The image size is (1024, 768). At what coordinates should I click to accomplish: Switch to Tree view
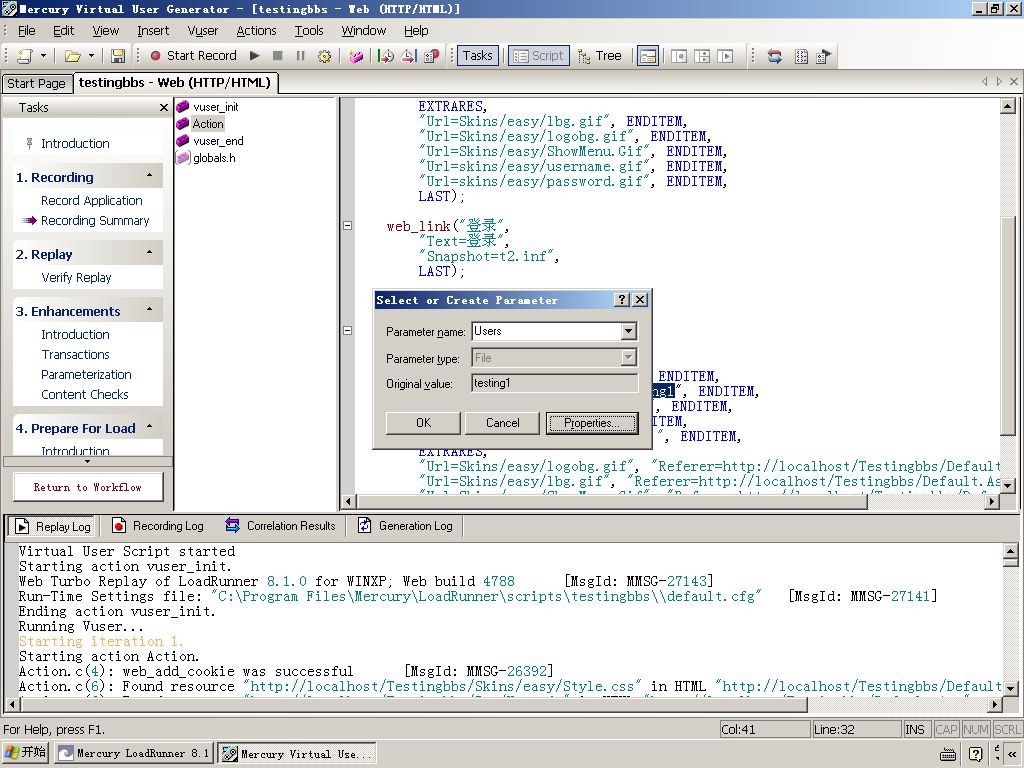[600, 56]
